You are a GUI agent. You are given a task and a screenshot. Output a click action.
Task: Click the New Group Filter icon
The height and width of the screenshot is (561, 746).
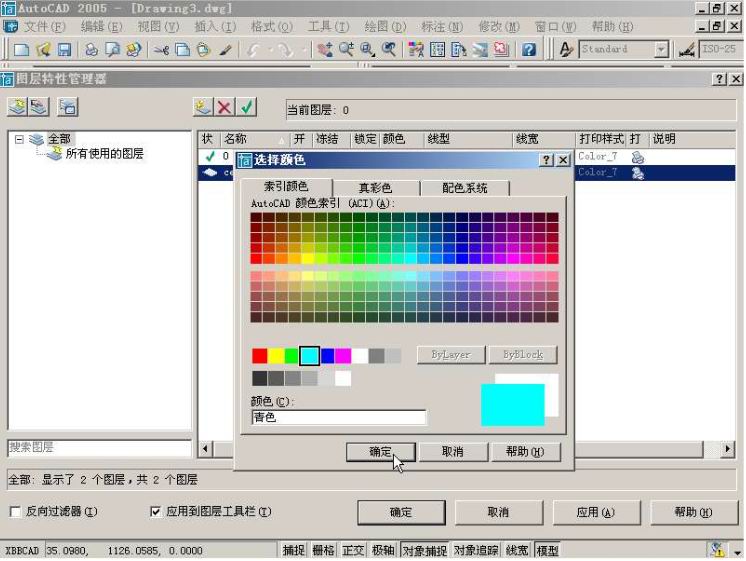tap(39, 107)
